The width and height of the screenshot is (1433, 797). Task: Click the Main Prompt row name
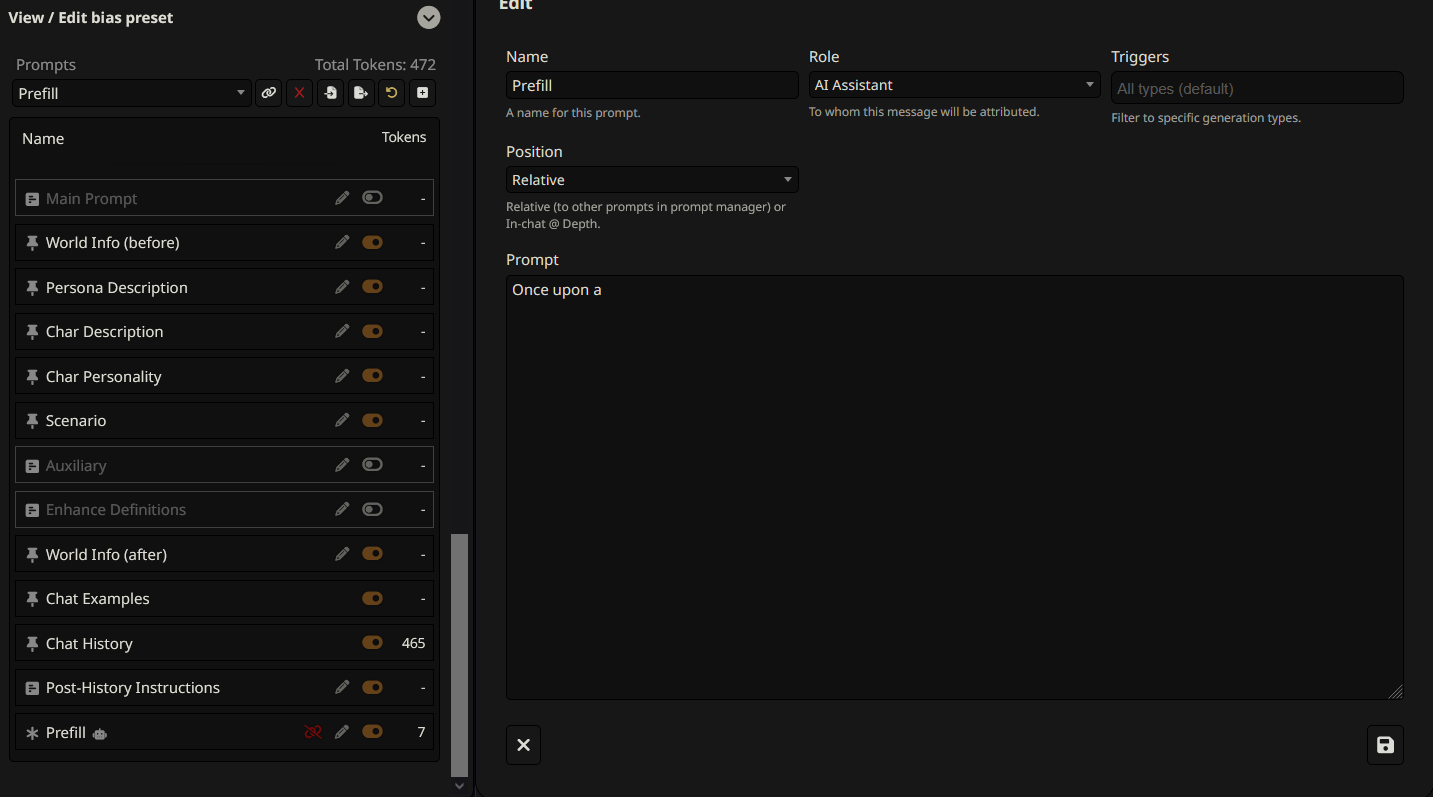(x=91, y=198)
